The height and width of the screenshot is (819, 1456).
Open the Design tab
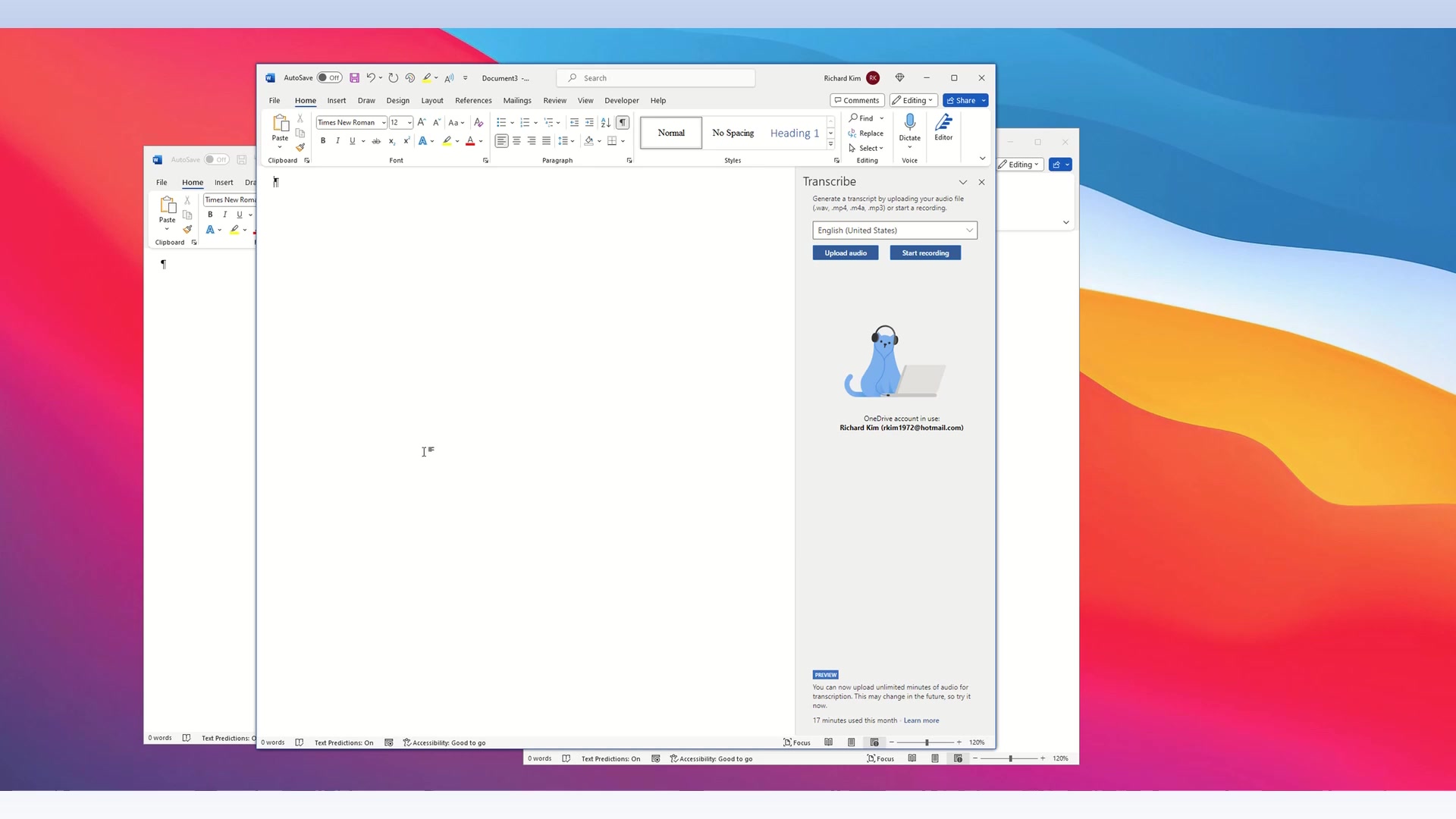coord(397,100)
